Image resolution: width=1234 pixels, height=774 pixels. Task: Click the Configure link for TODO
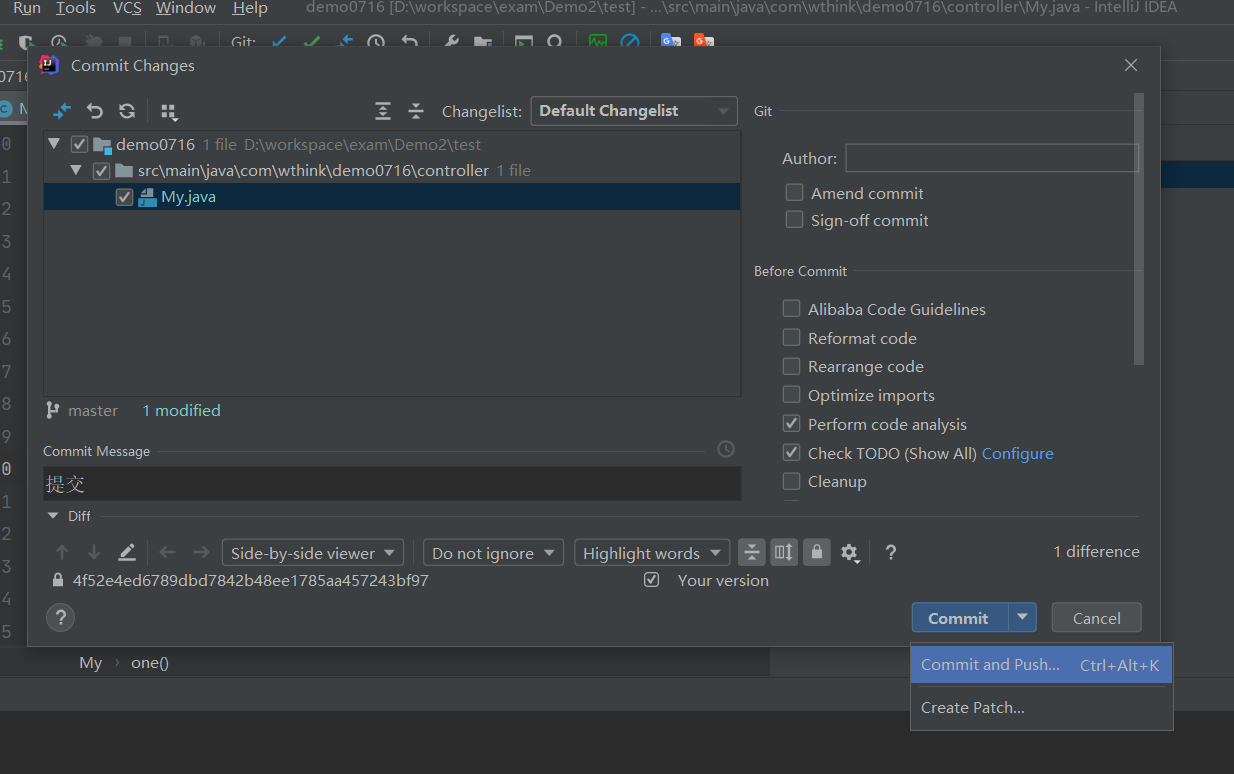click(x=1017, y=453)
